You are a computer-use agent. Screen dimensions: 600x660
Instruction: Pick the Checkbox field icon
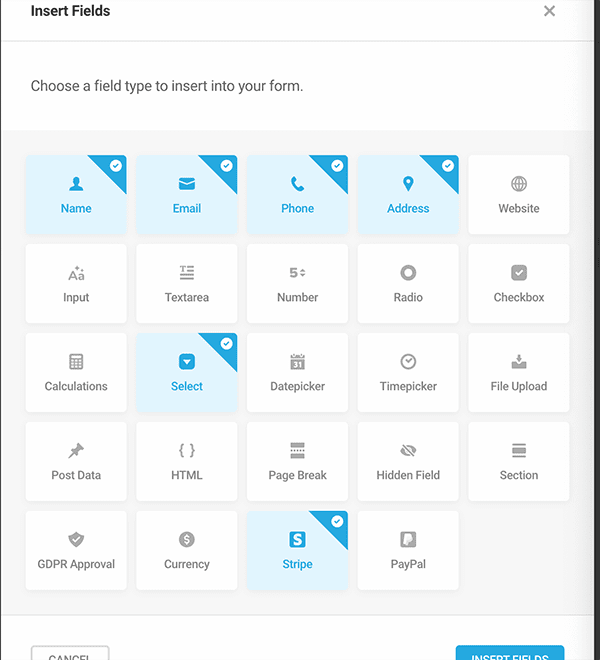coord(519,273)
